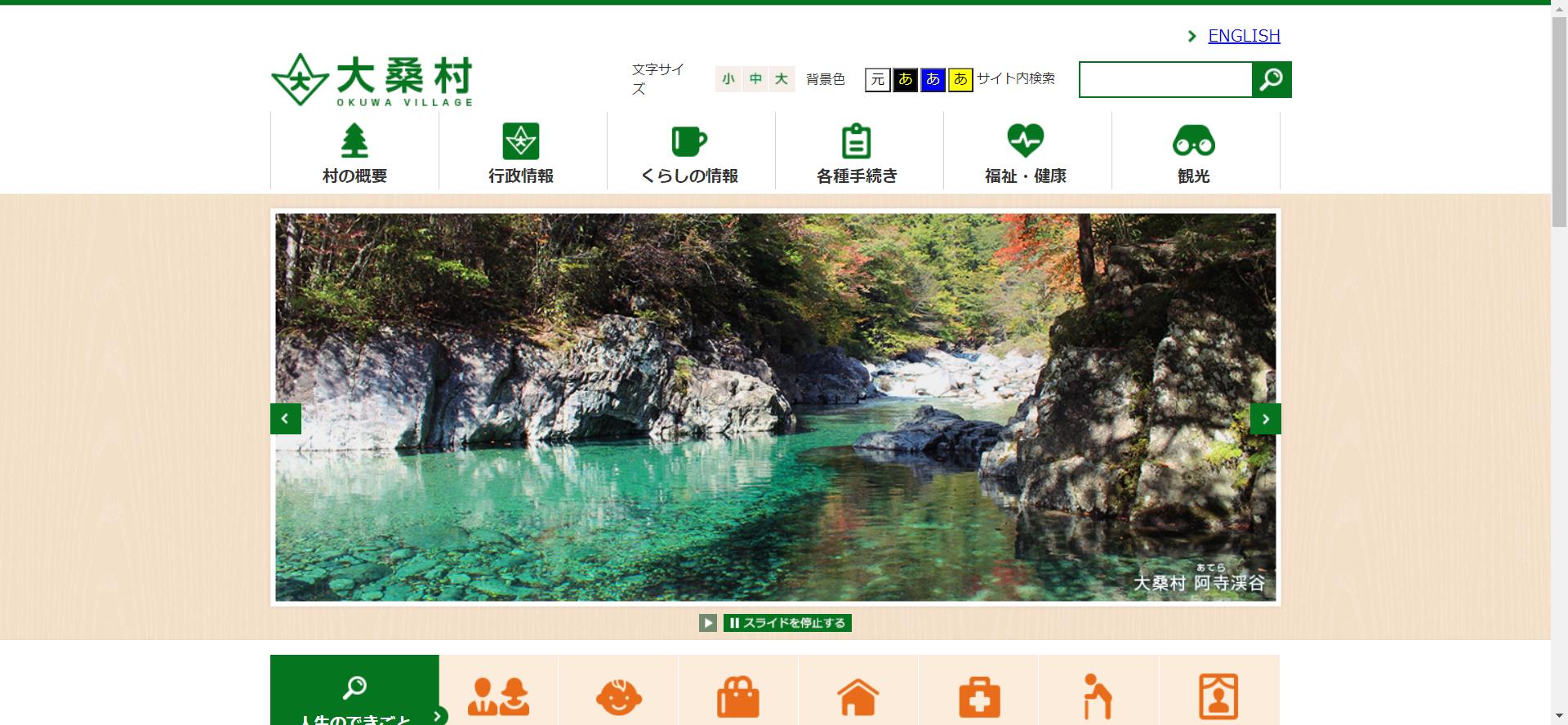
Task: Open the ENGLISH language link
Action: coord(1244,36)
